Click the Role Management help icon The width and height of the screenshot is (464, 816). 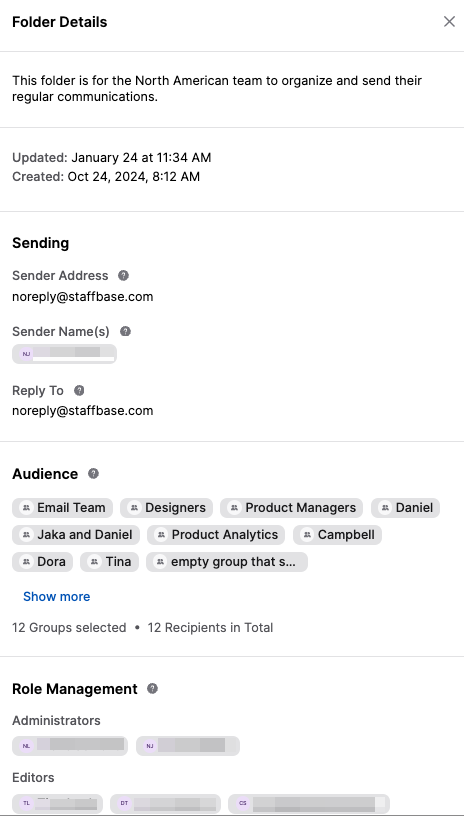tap(152, 688)
